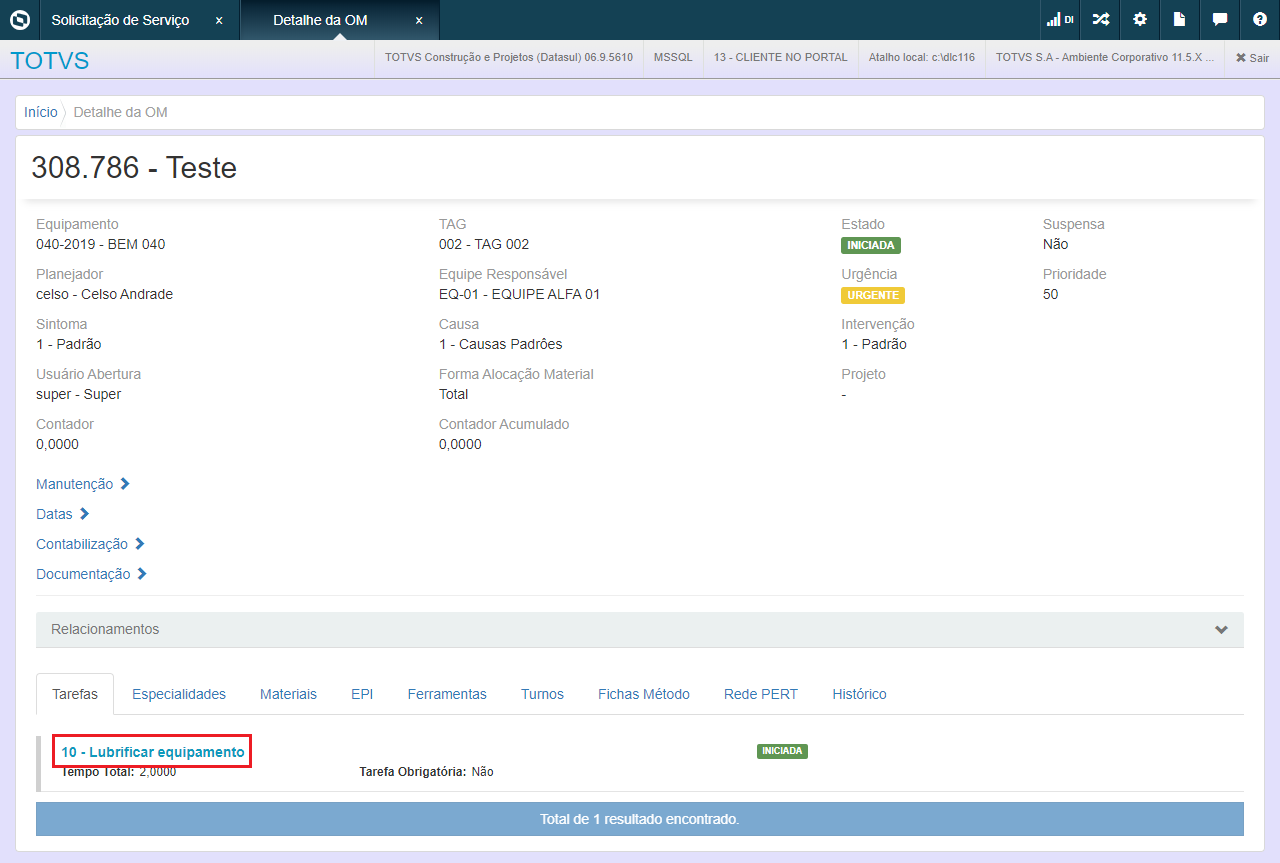Click TOTVS Construção e Projetos header entry
The width and height of the screenshot is (1280, 863).
tap(509, 58)
